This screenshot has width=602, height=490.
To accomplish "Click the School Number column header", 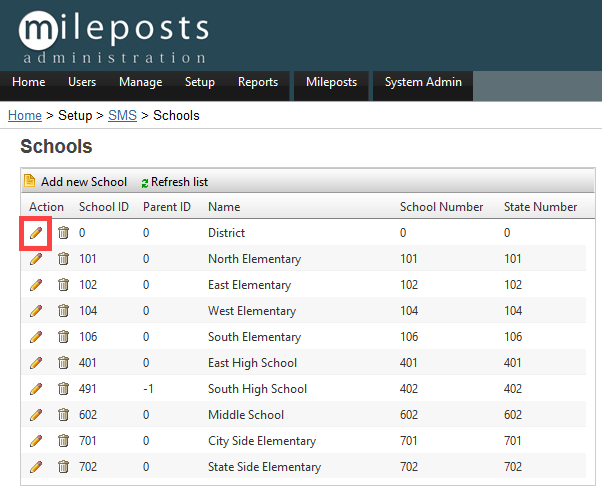I will pyautogui.click(x=442, y=207).
